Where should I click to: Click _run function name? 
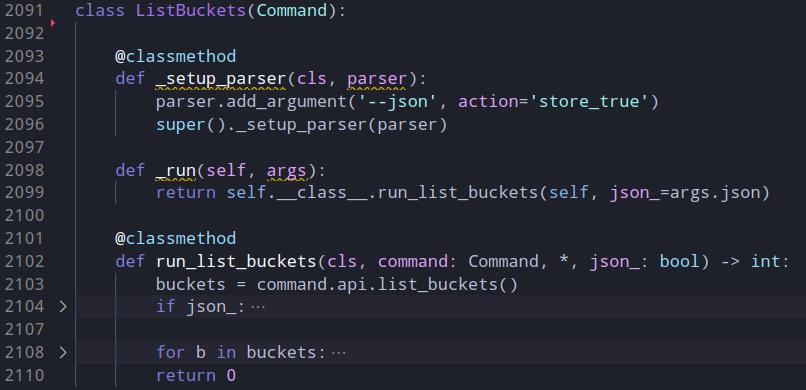coord(175,170)
